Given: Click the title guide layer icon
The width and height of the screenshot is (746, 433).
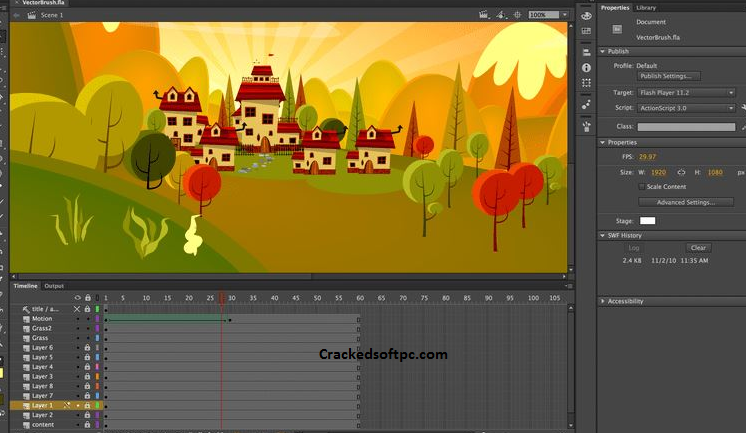Looking at the screenshot, I should click(x=26, y=309).
